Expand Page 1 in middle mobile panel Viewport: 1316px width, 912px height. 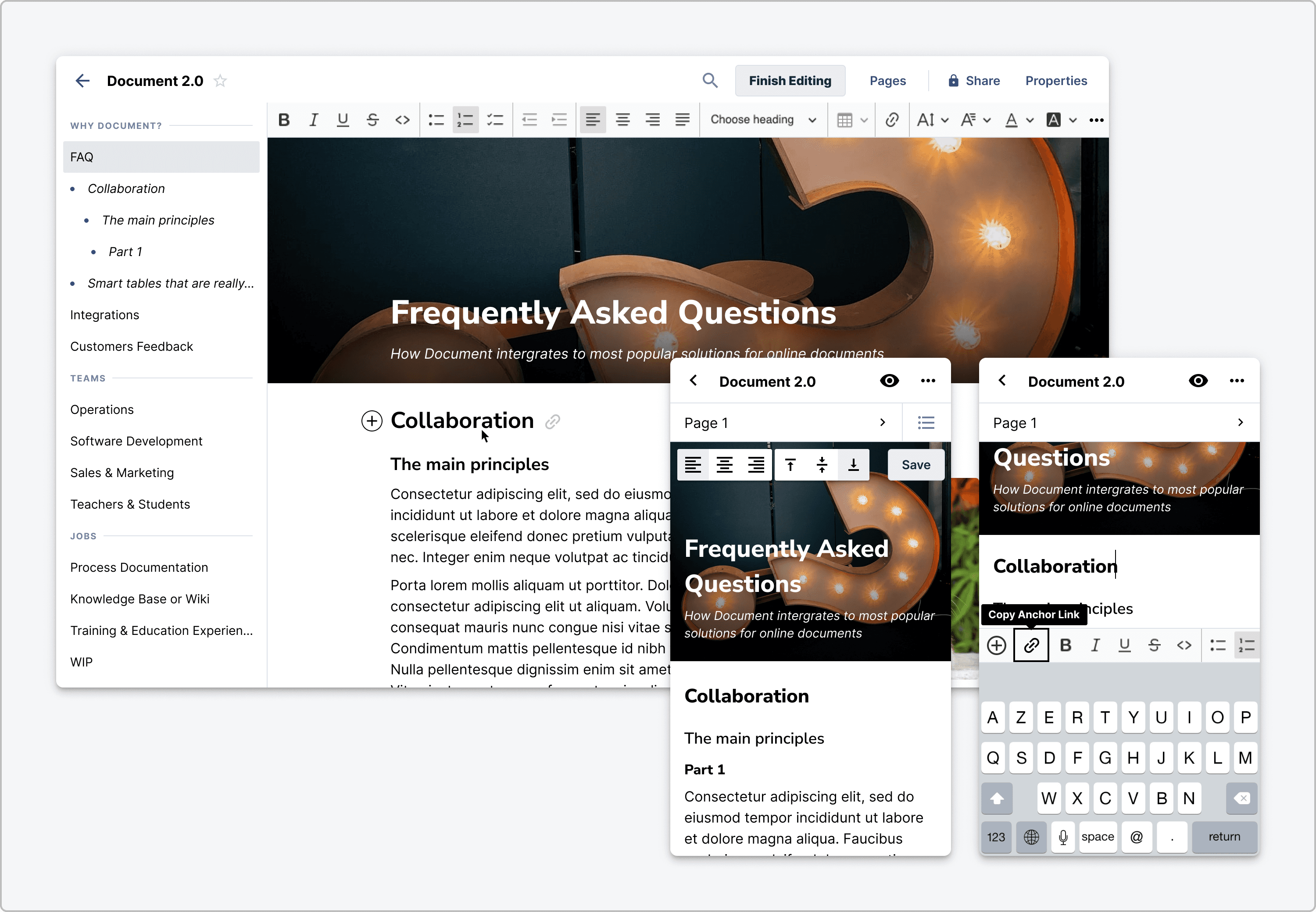click(786, 422)
